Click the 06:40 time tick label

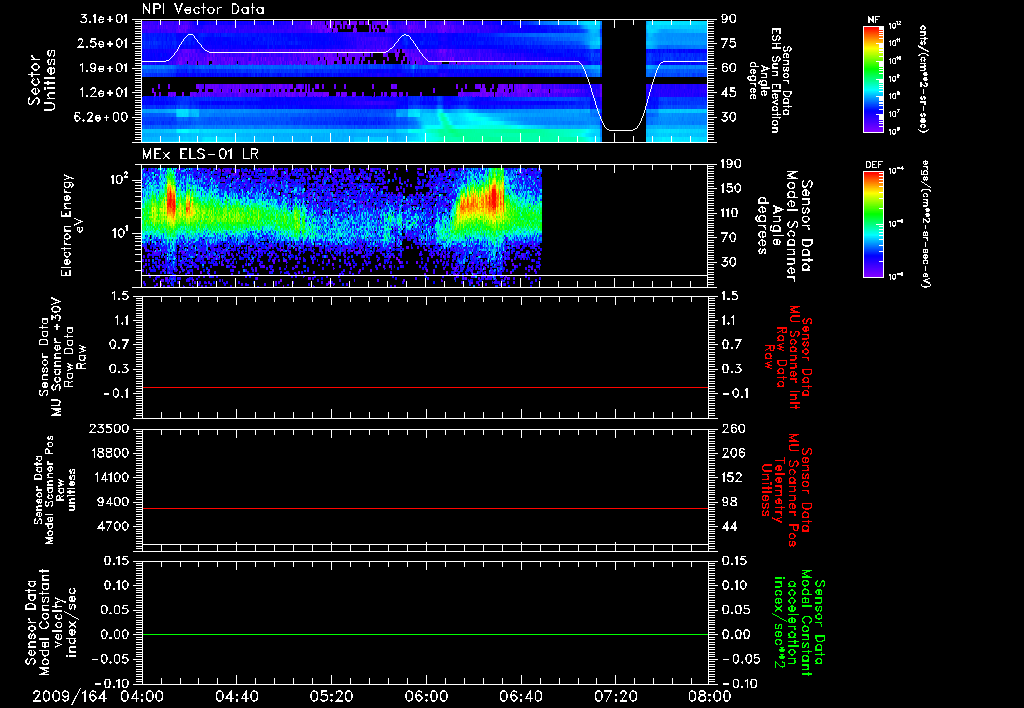pyautogui.click(x=520, y=696)
